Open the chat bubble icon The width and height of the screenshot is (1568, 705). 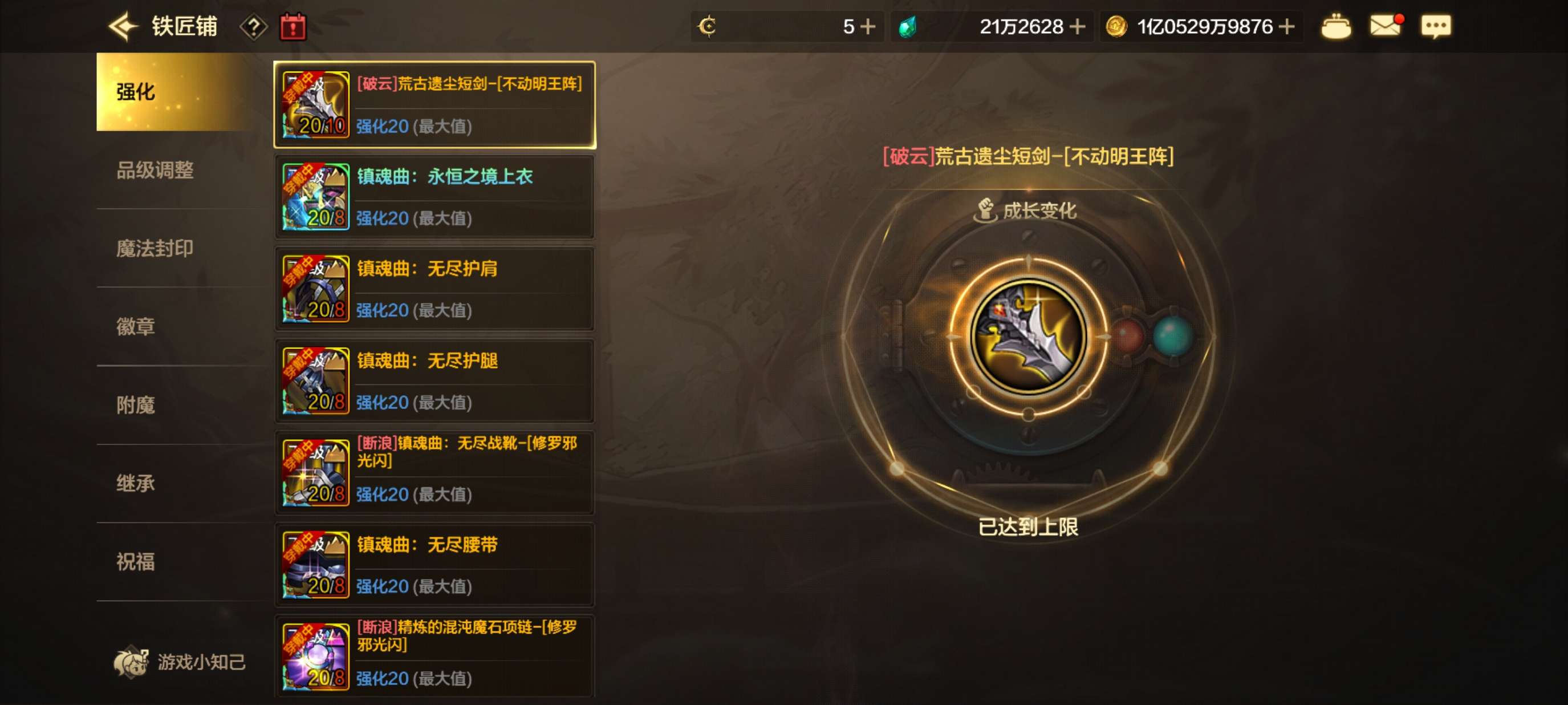coord(1436,27)
